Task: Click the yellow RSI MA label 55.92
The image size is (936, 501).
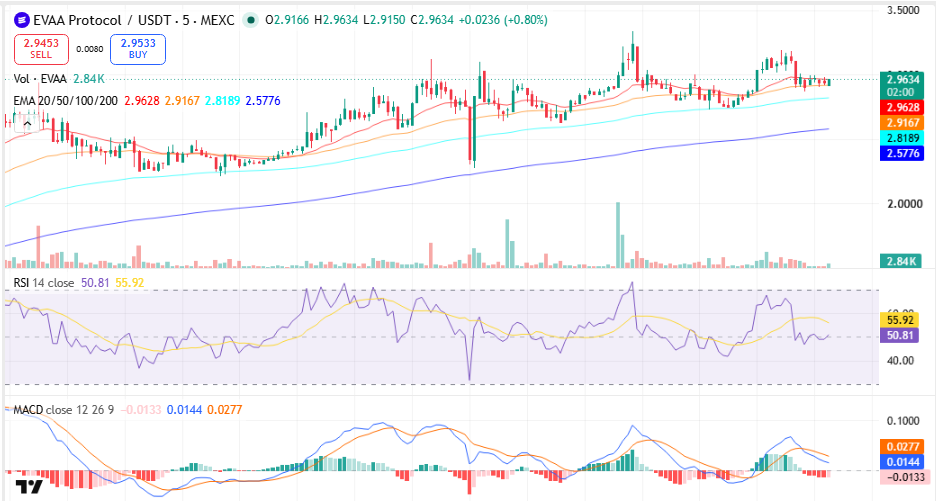Action: (x=900, y=320)
